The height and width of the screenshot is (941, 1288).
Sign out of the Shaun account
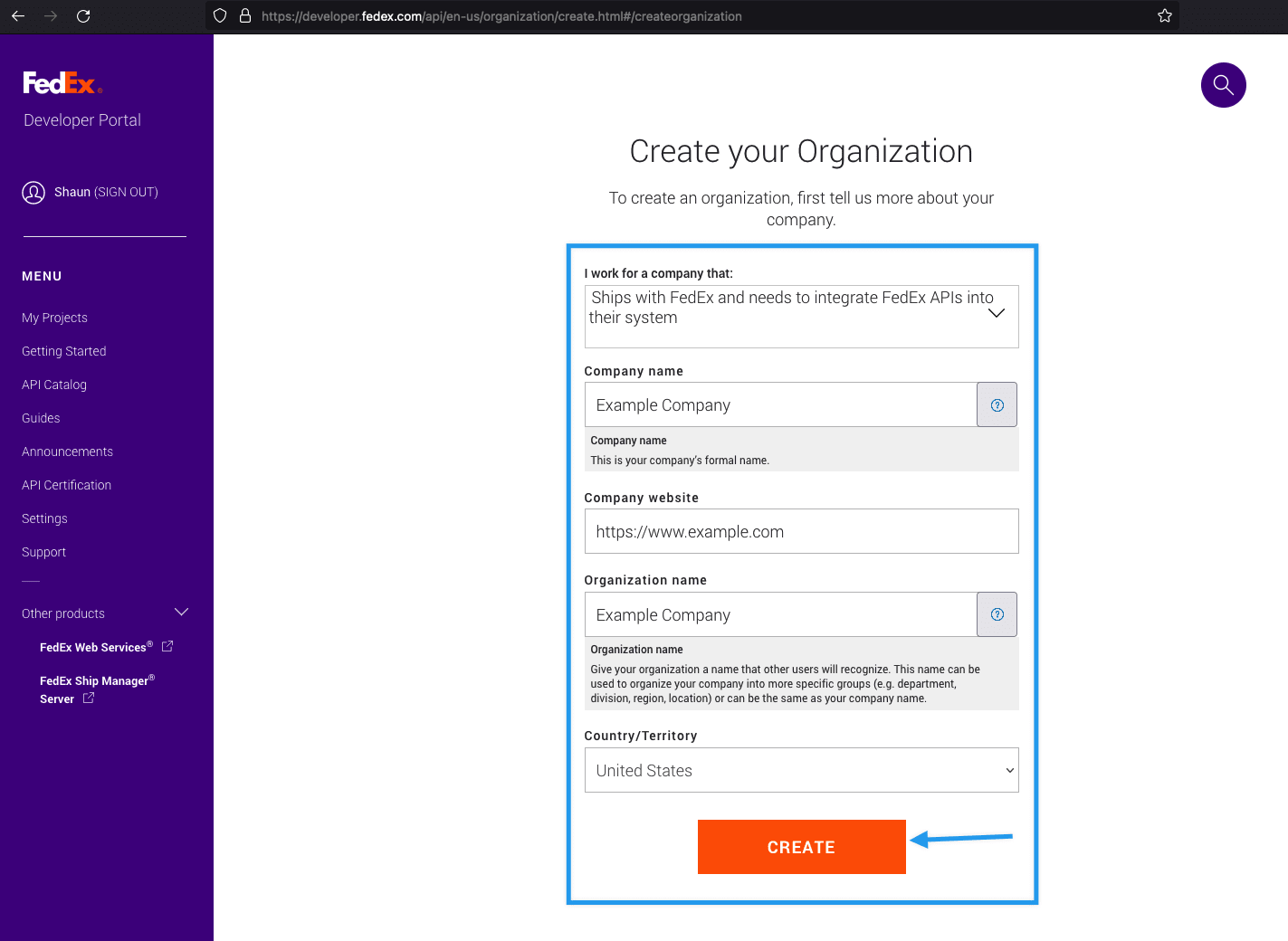[x=126, y=192]
